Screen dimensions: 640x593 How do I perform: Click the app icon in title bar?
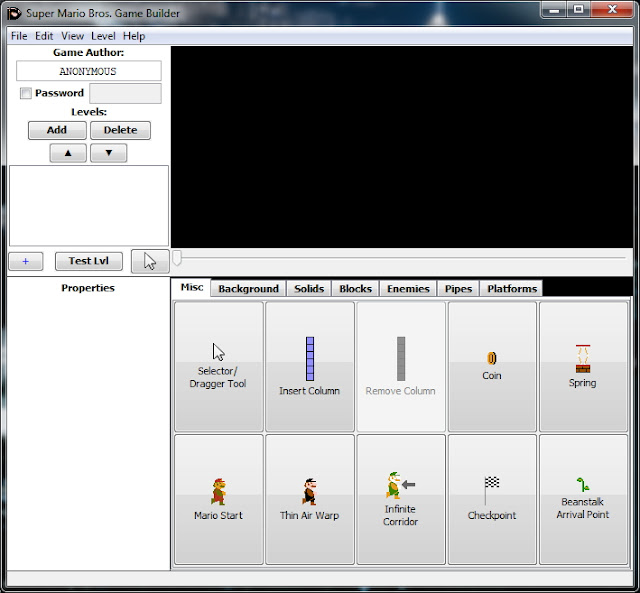tap(14, 13)
